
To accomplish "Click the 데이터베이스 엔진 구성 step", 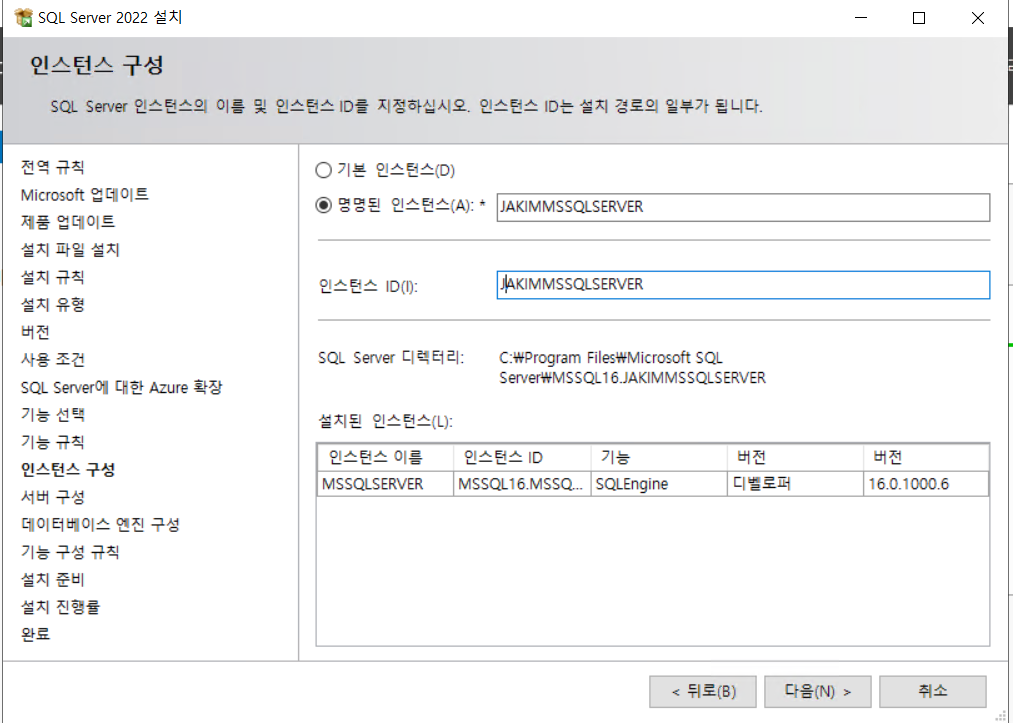I will 100,524.
